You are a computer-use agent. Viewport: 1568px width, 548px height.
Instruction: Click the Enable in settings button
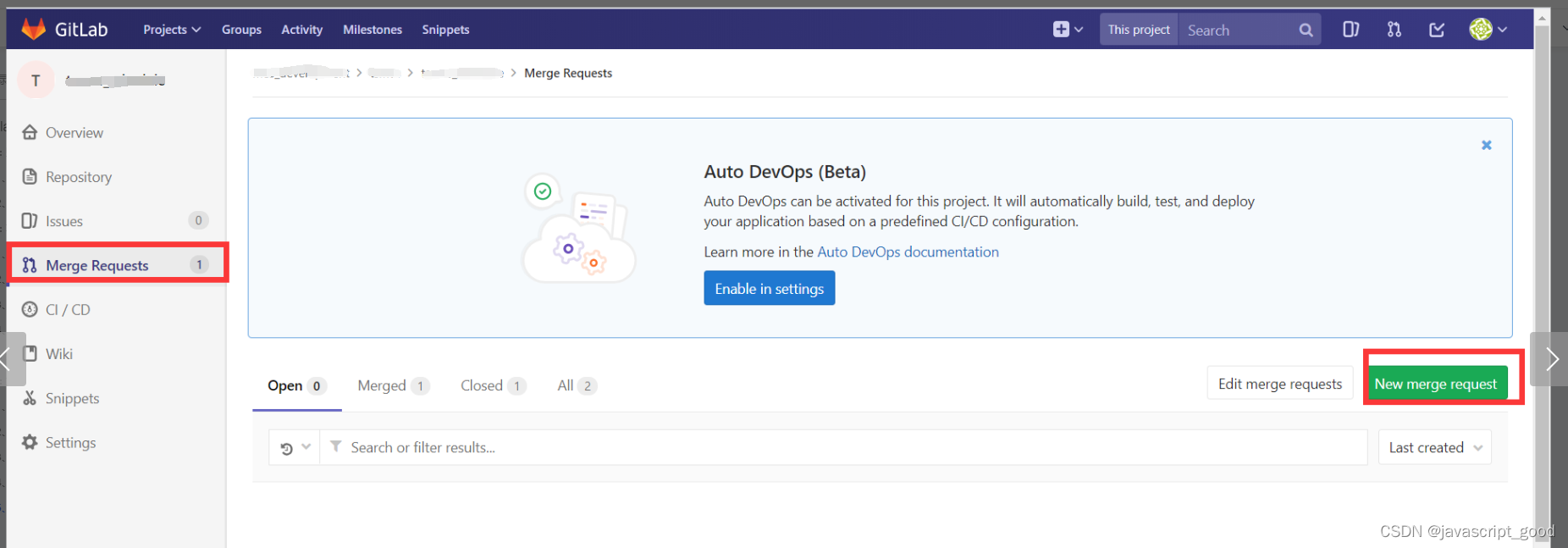tap(769, 288)
